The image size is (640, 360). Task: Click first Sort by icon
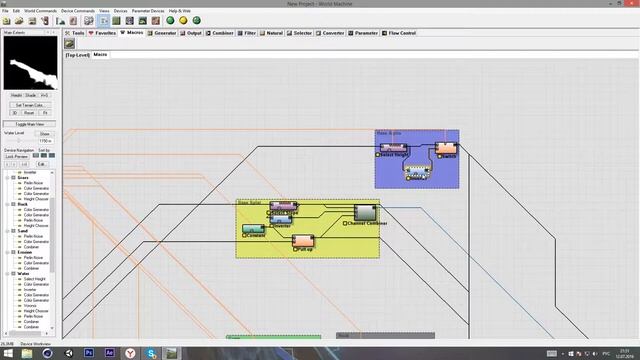pos(36,156)
